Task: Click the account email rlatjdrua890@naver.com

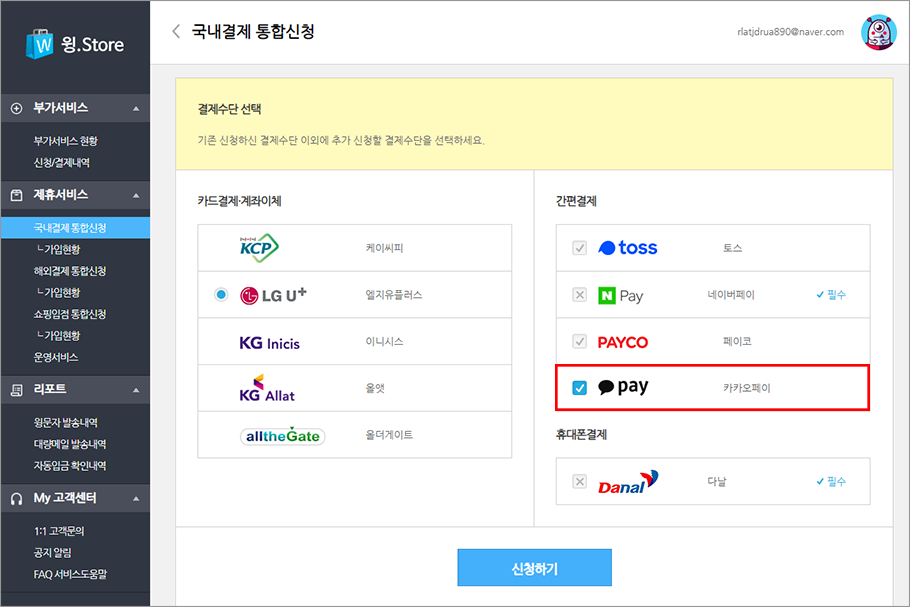Action: pos(790,32)
